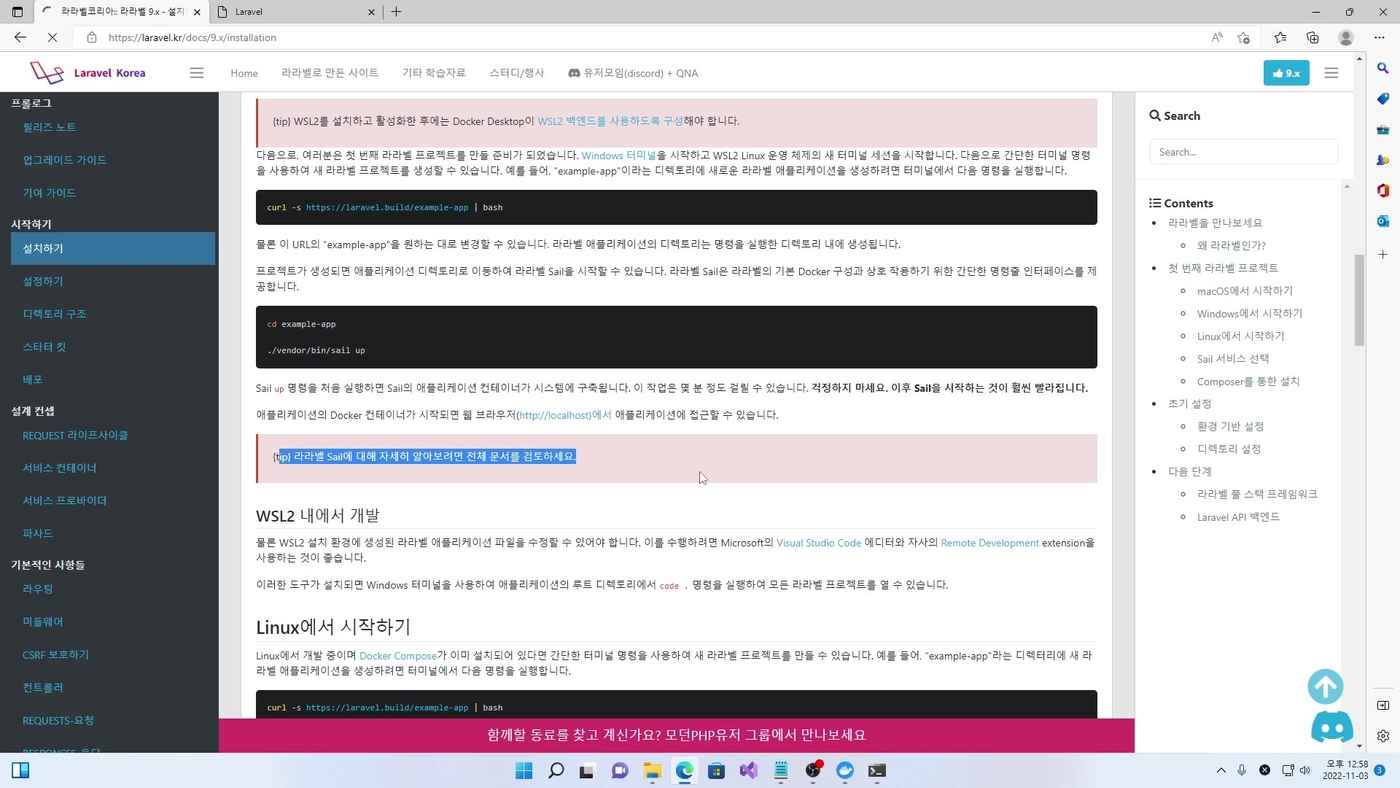Open the right hamburger menu on the site header

(1331, 73)
